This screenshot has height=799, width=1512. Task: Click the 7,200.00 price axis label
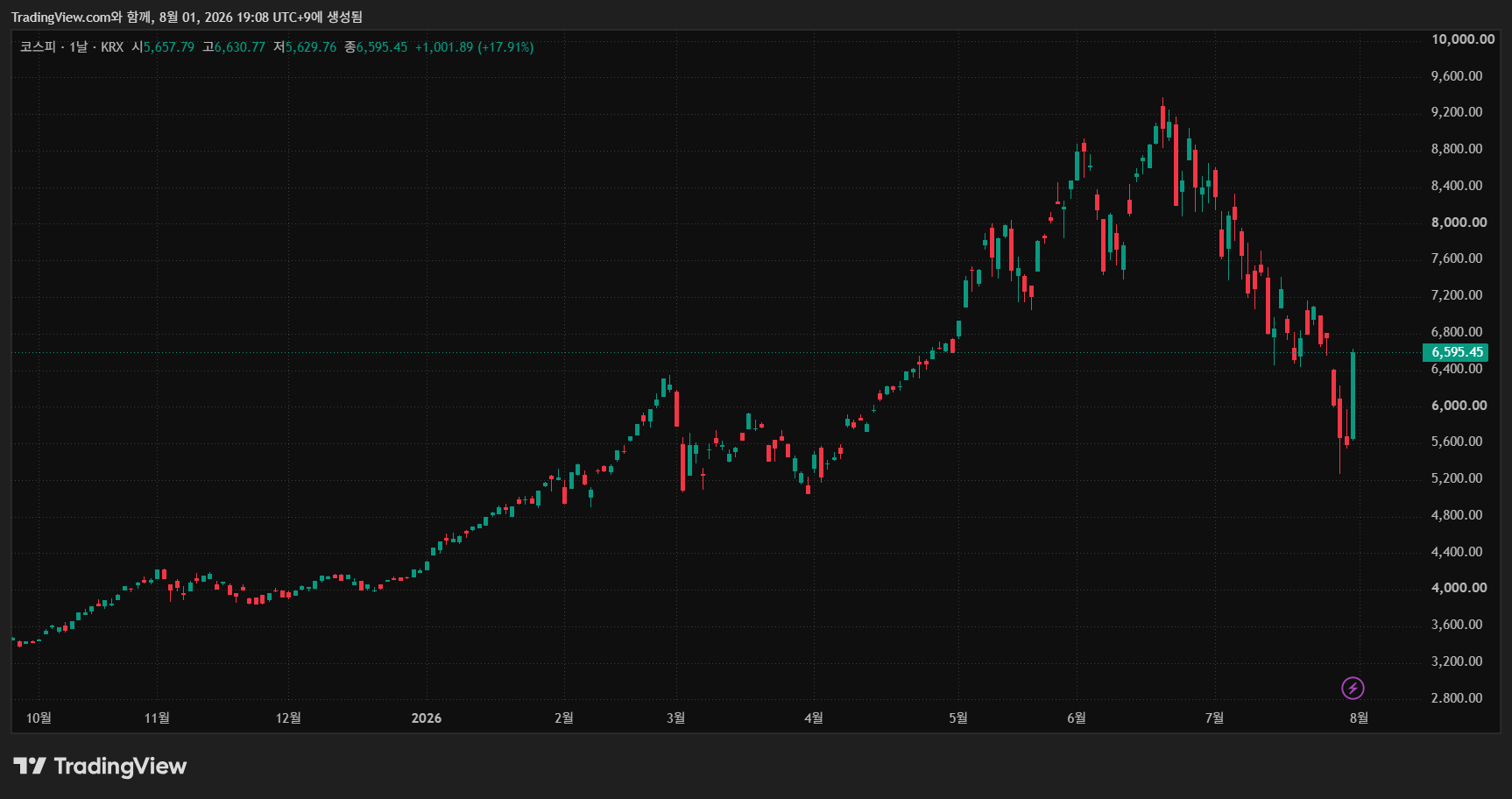(1457, 295)
